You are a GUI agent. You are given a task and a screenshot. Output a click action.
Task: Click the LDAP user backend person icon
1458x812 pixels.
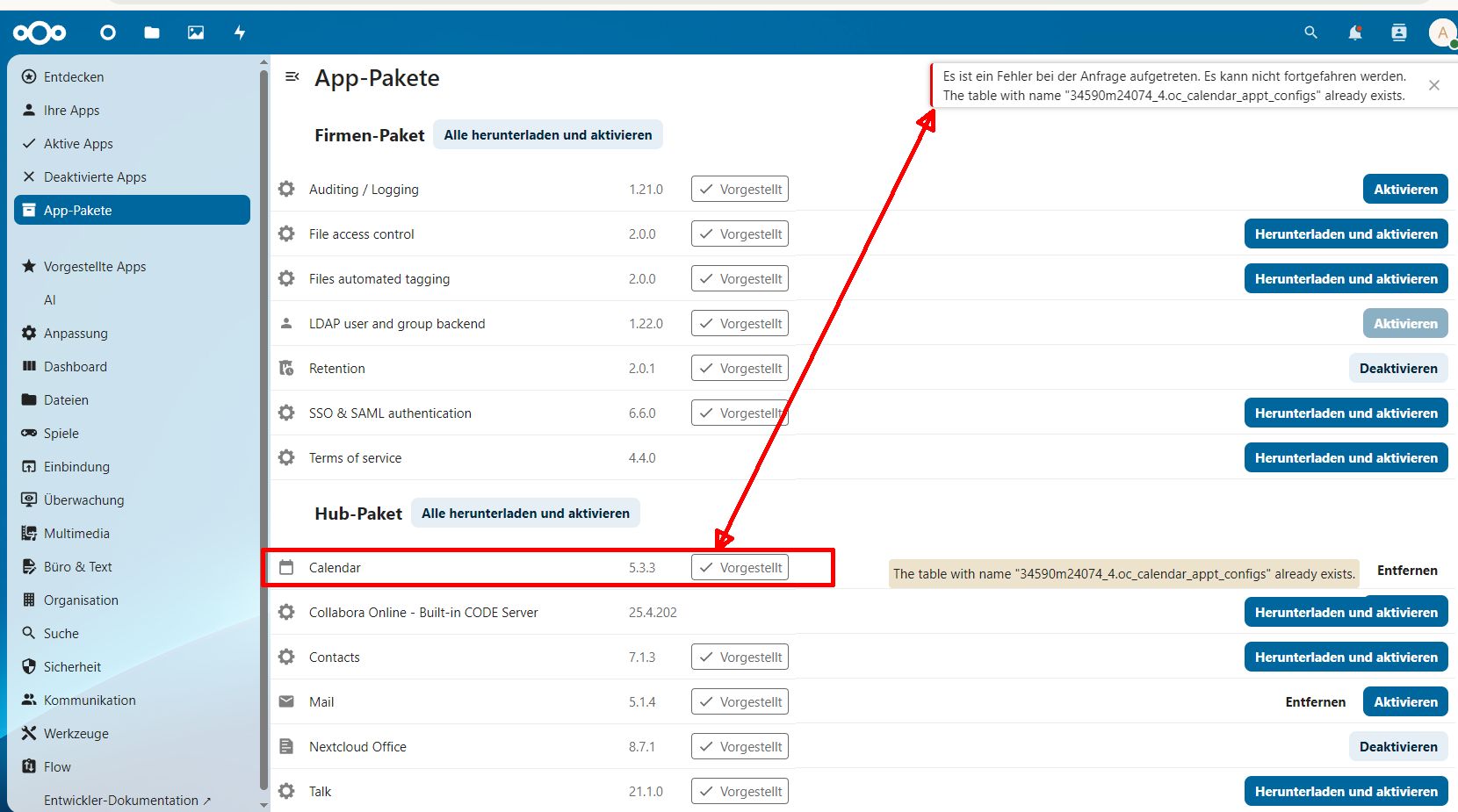pos(286,323)
